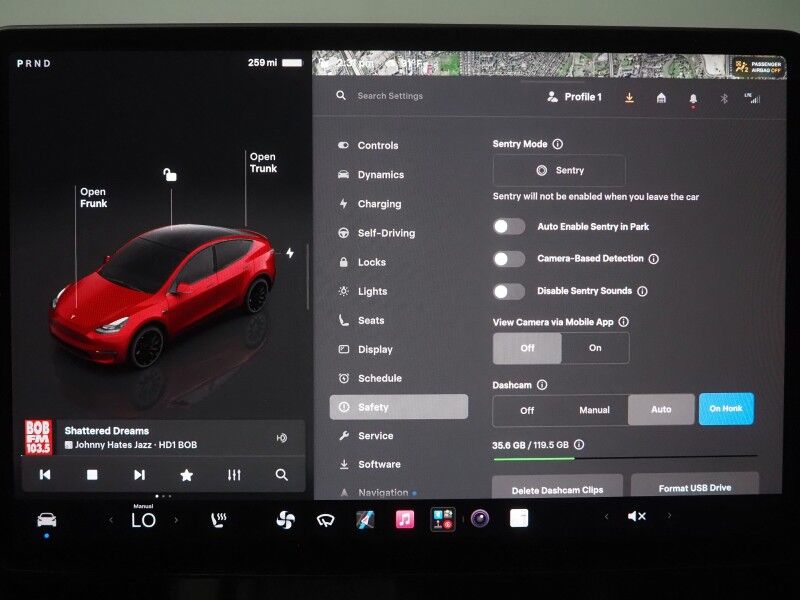Toggle Disable Sentry Sounds switch
Image resolution: width=800 pixels, height=600 pixels.
(509, 292)
